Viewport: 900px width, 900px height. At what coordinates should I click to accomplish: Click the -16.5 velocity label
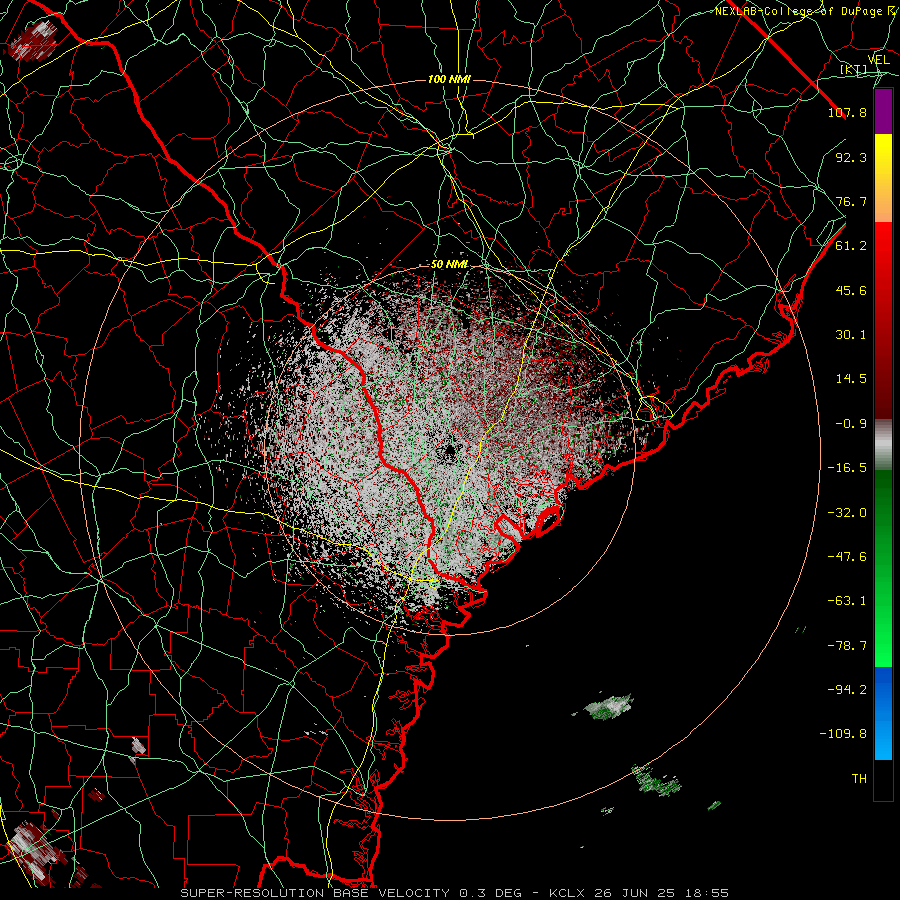click(847, 468)
